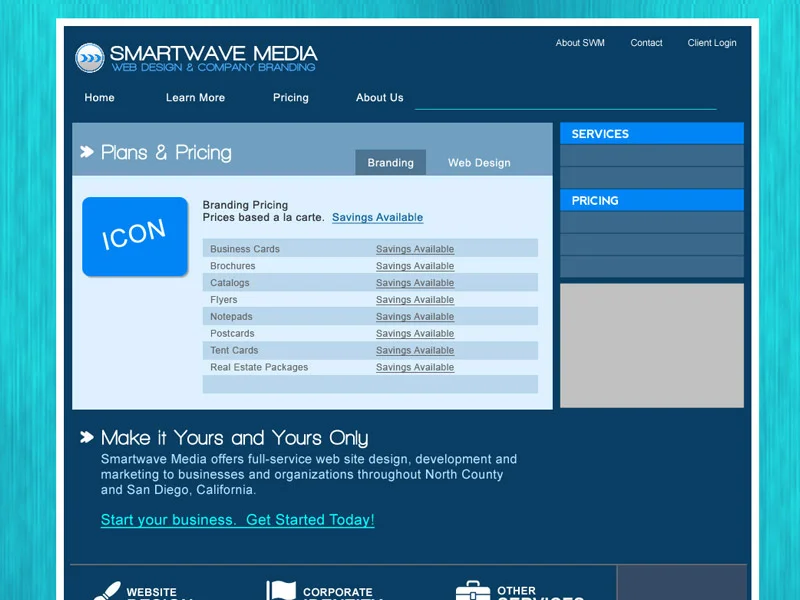Click Savings Available for Brochures

415,266
